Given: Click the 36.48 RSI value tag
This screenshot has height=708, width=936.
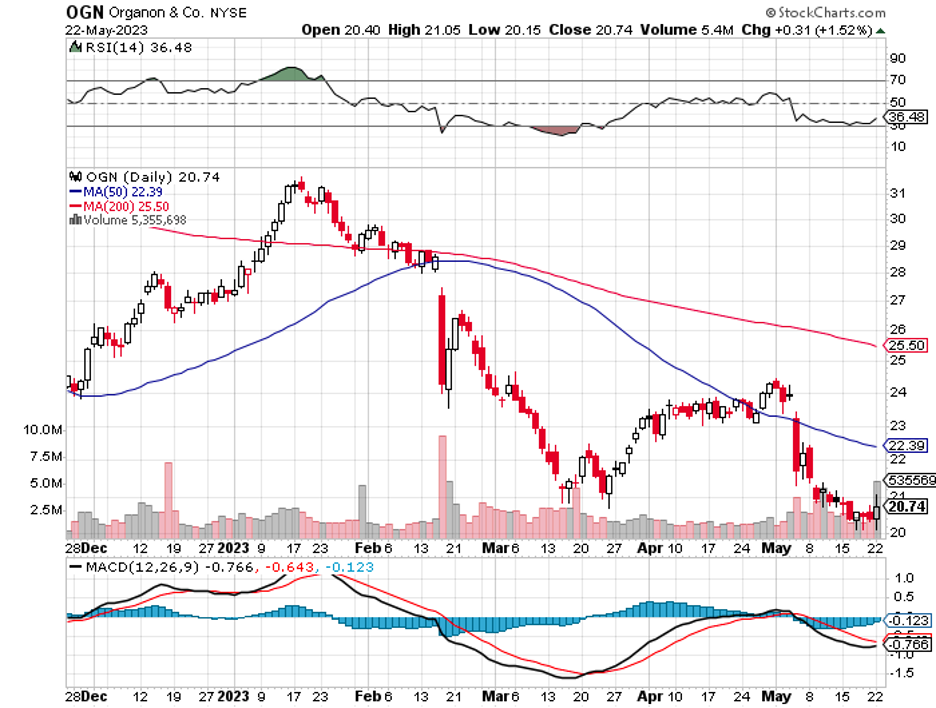Looking at the screenshot, I should pyautogui.click(x=906, y=116).
